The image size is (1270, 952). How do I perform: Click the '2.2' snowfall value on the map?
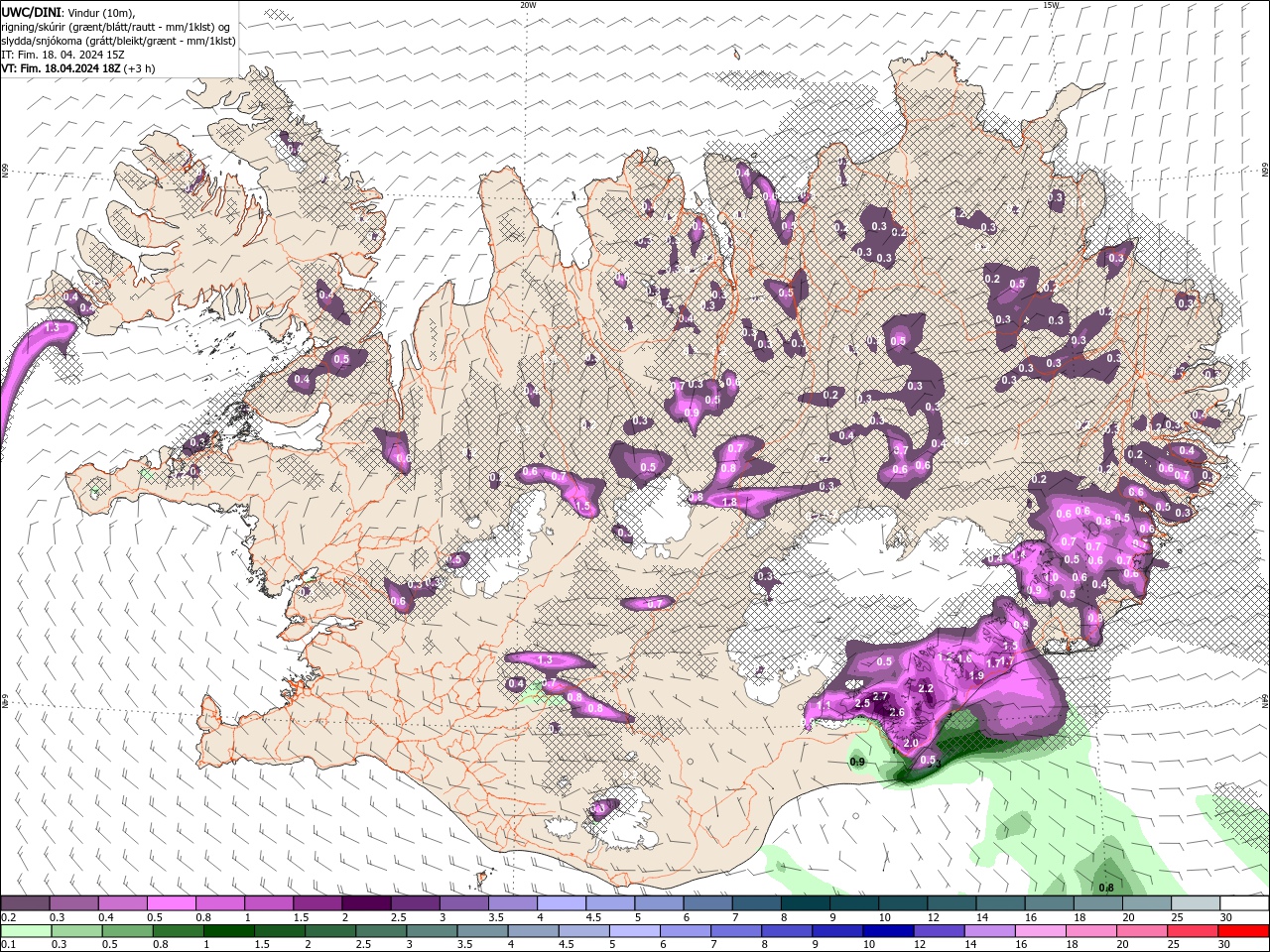point(926,688)
